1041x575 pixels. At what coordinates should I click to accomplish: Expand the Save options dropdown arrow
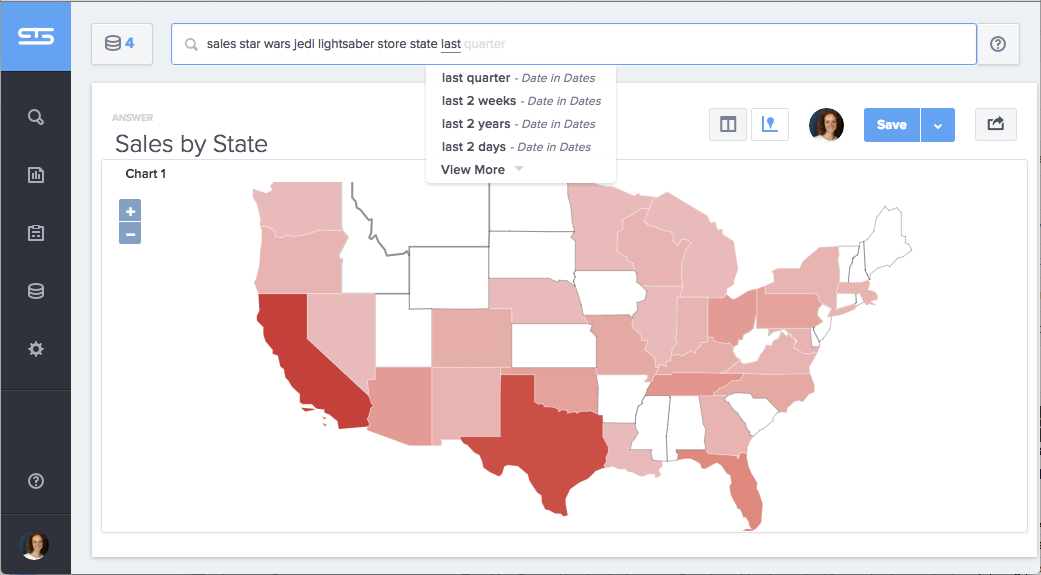coord(938,125)
